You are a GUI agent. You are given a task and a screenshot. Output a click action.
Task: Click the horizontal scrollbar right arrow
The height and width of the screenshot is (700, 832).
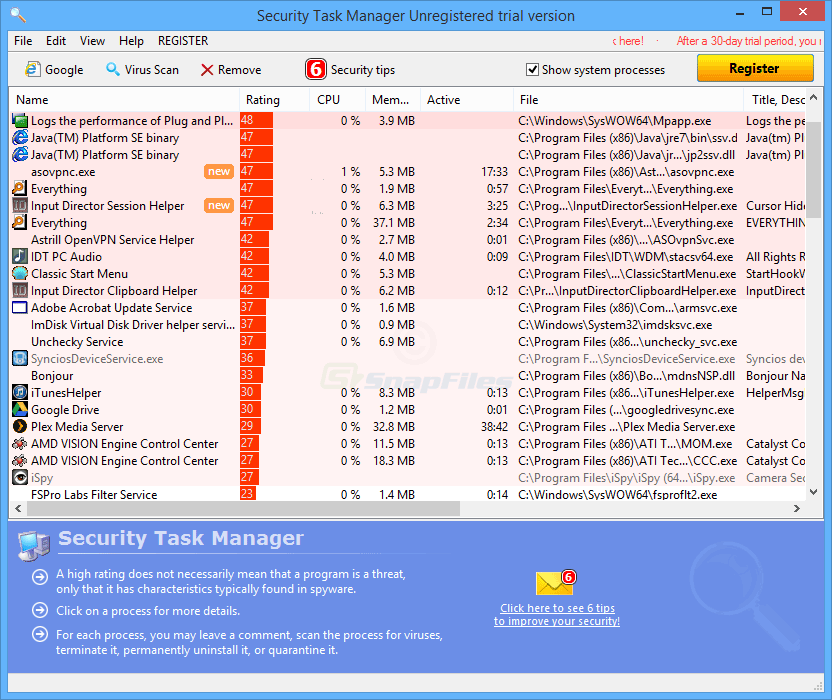tap(796, 508)
